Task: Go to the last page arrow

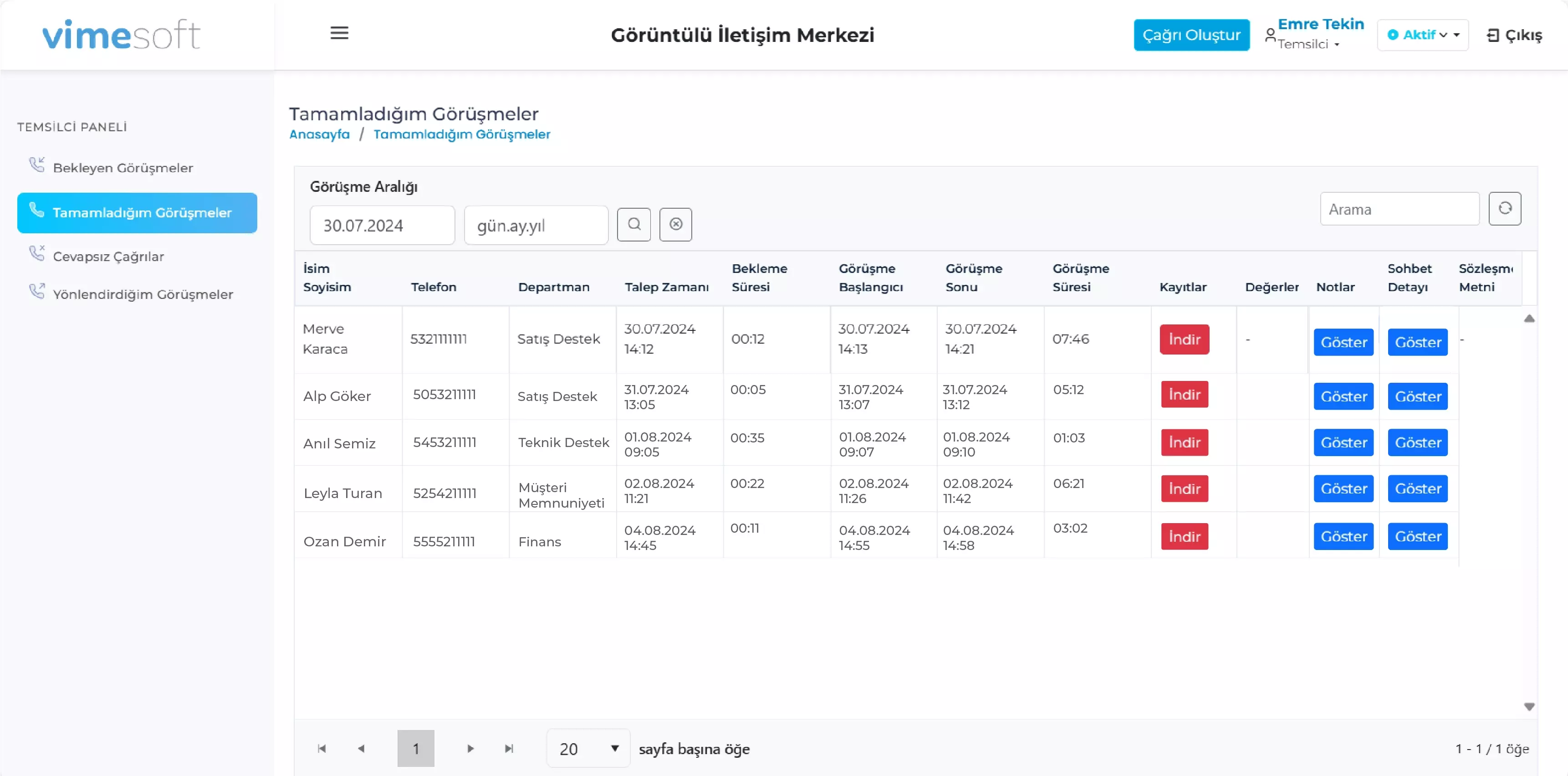Action: [x=509, y=749]
